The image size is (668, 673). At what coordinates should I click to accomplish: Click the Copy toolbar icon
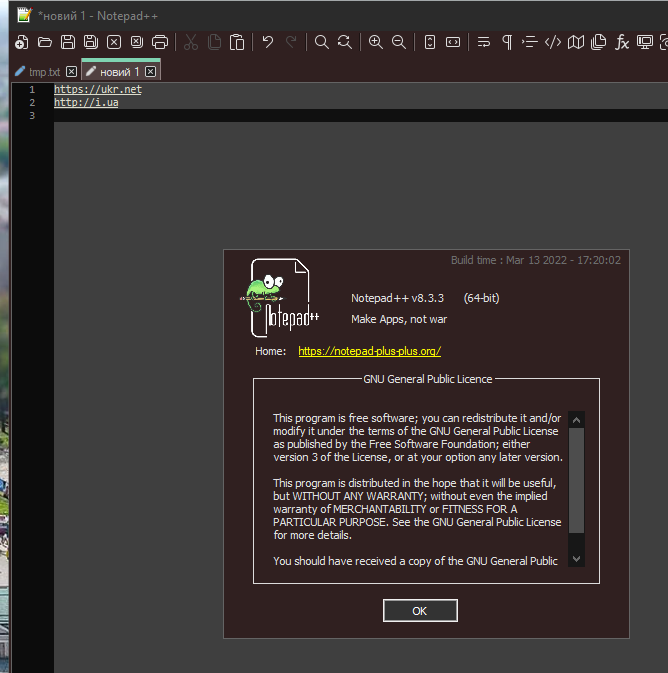tap(214, 42)
